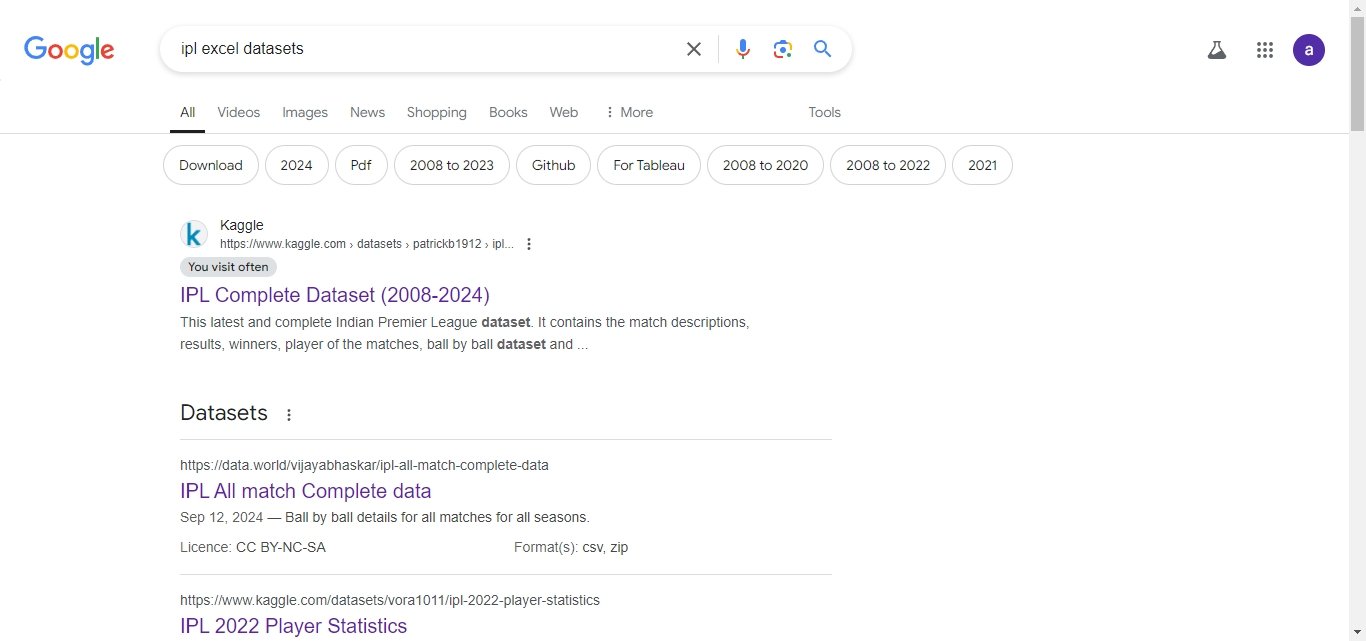
Task: Switch to the Shopping tab
Action: point(437,112)
